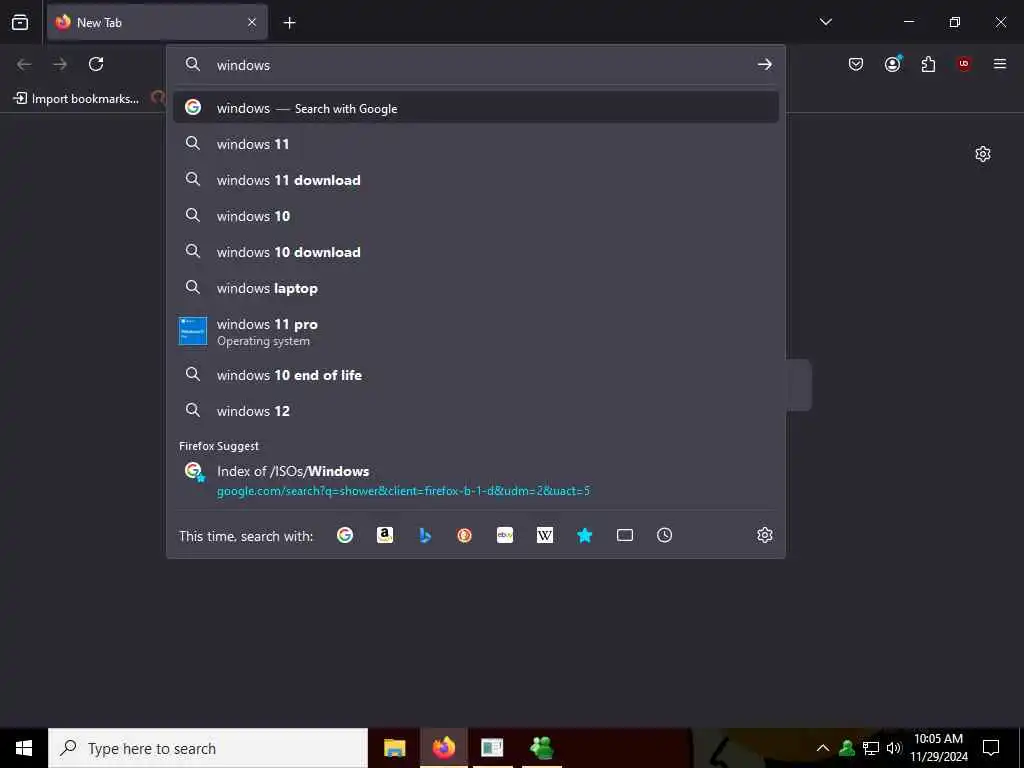Go forward one page
1024x768 pixels.
[x=60, y=64]
